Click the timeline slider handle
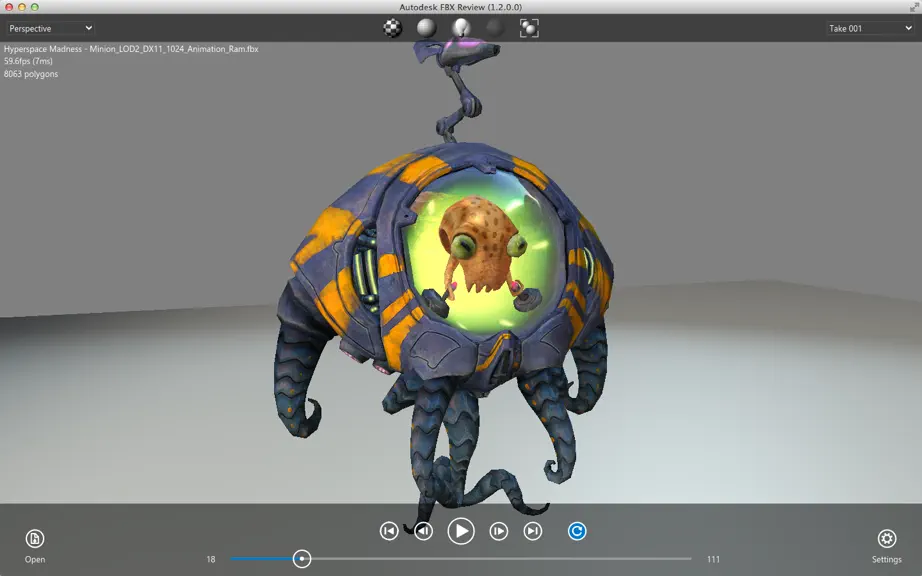 (302, 559)
